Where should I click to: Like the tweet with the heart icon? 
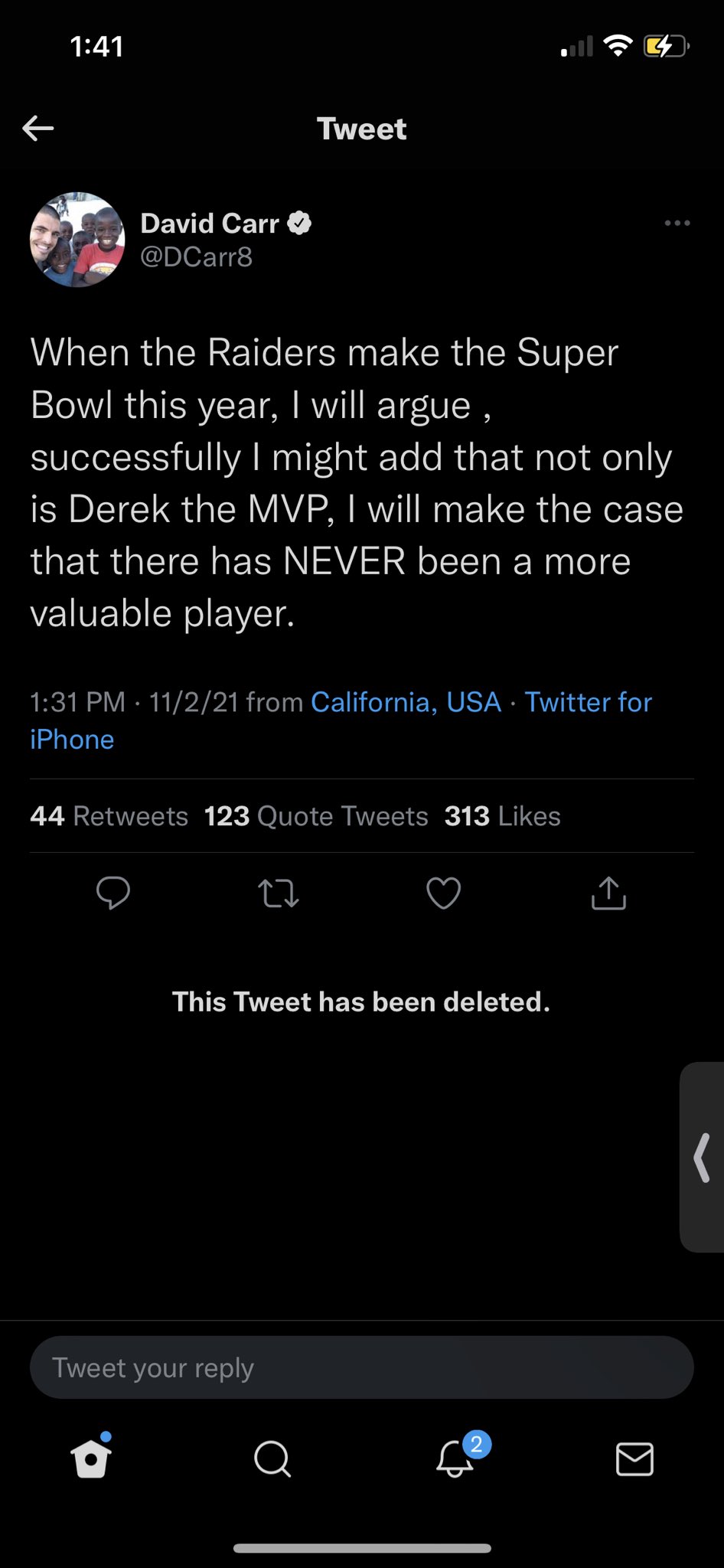(x=443, y=893)
